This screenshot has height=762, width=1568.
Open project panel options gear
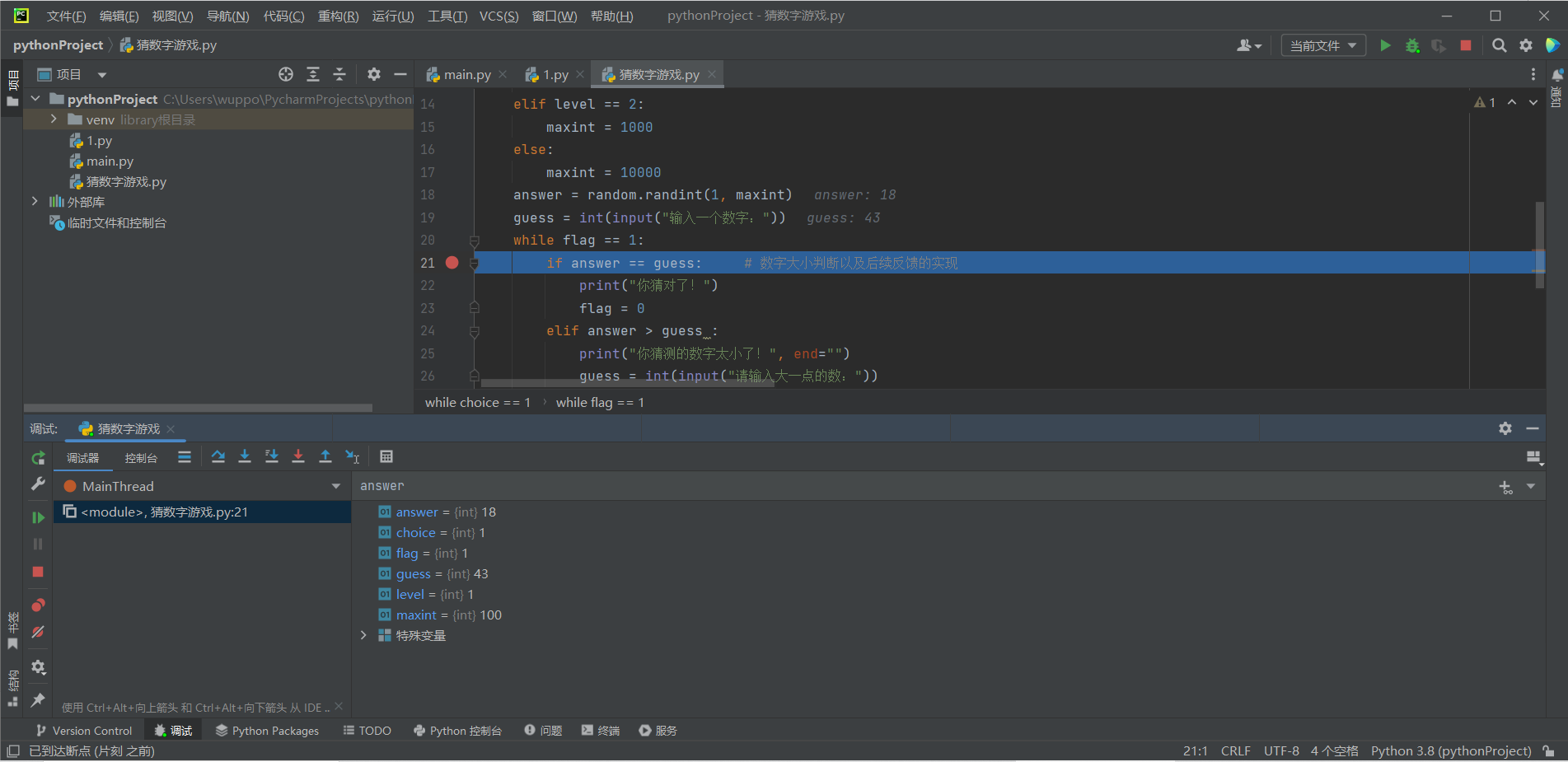[374, 74]
